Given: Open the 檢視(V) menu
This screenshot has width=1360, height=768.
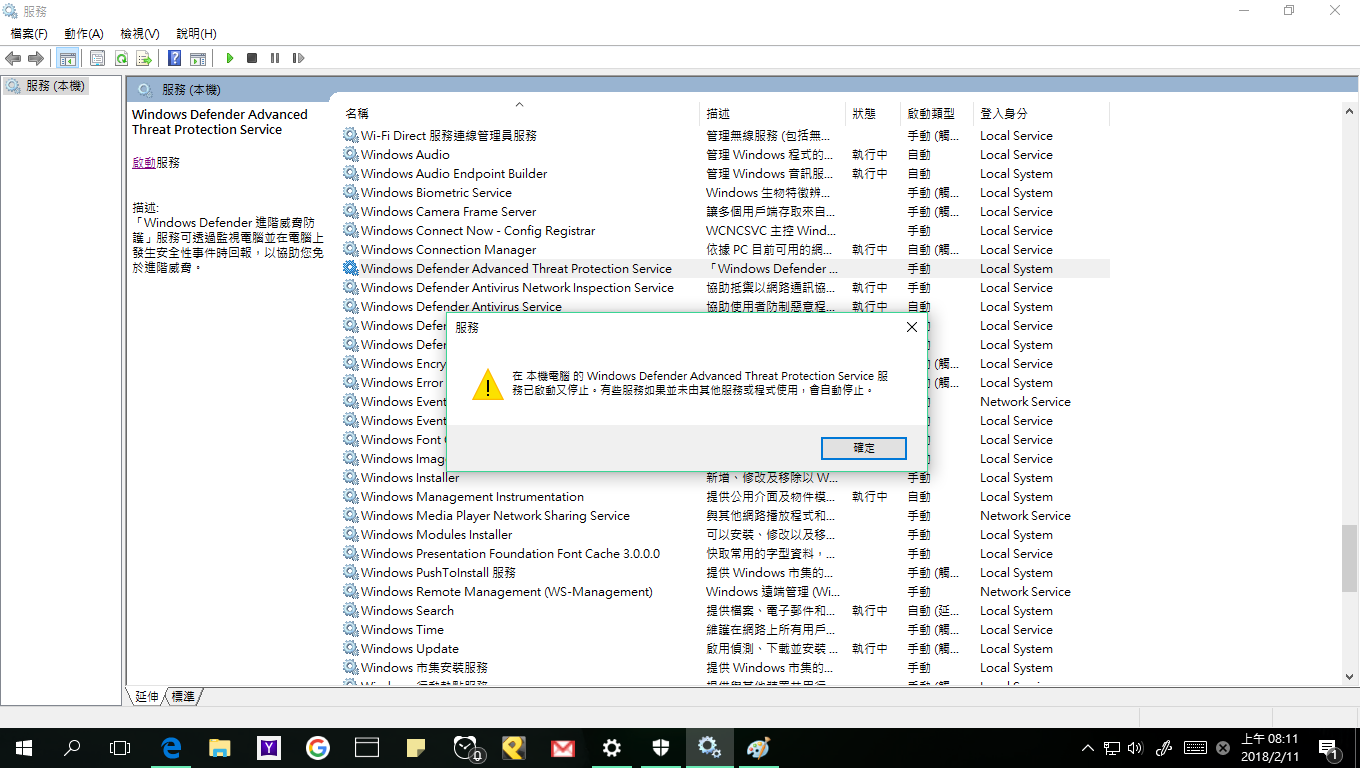Looking at the screenshot, I should [140, 34].
